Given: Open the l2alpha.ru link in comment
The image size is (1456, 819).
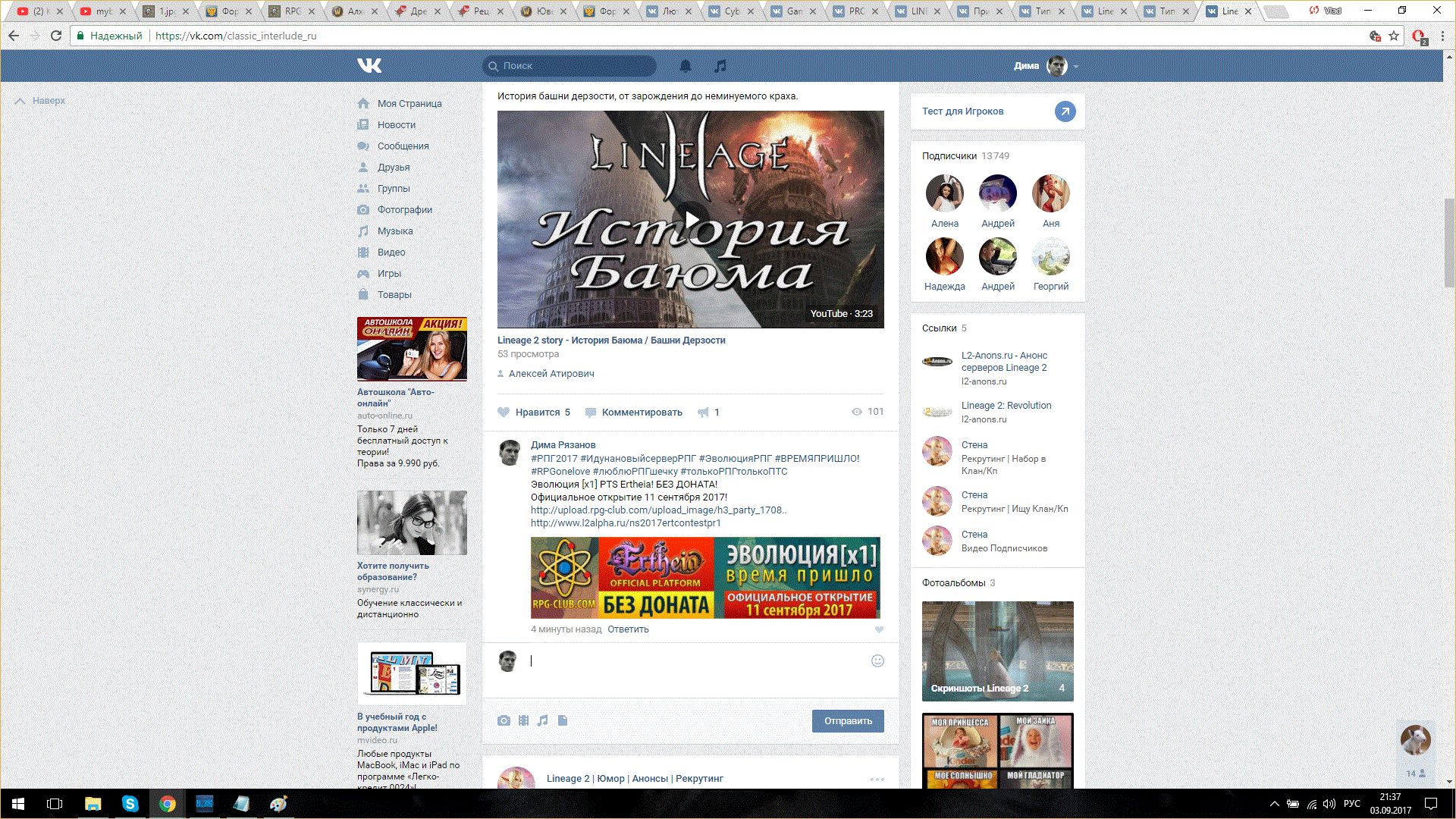Looking at the screenshot, I should pos(626,522).
